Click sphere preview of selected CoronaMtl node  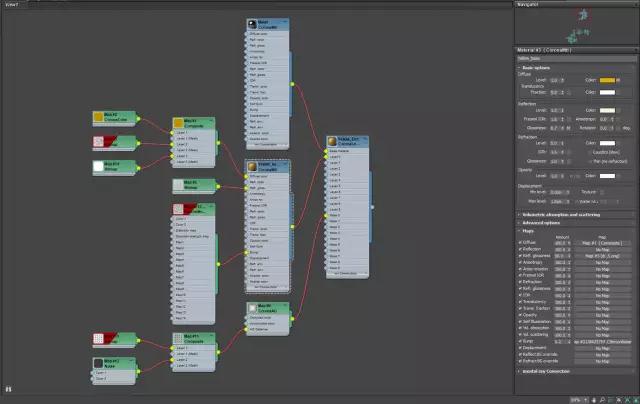click(252, 166)
